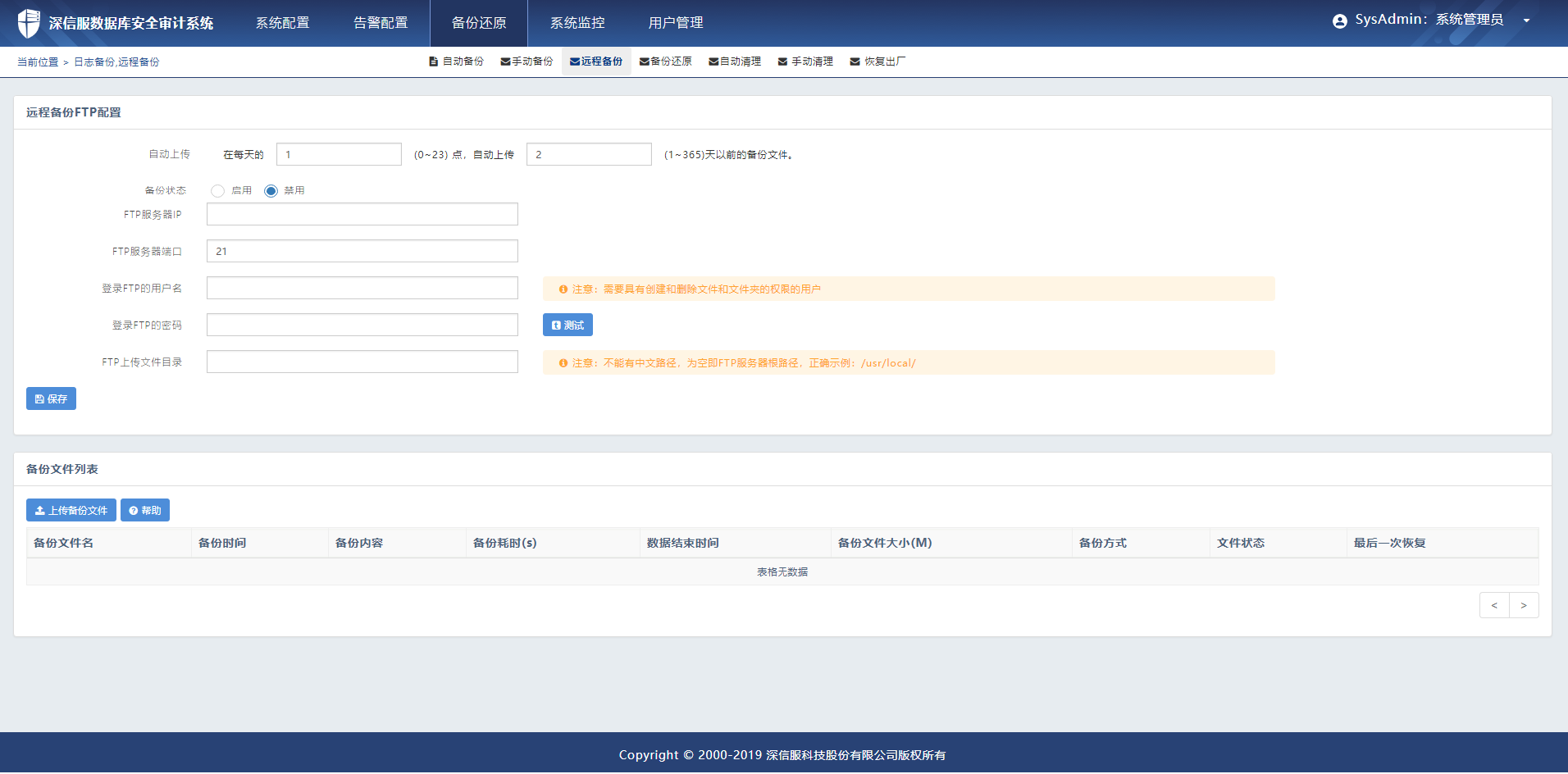
Task: Open 手动清理 sub-navigation item
Action: click(x=805, y=61)
